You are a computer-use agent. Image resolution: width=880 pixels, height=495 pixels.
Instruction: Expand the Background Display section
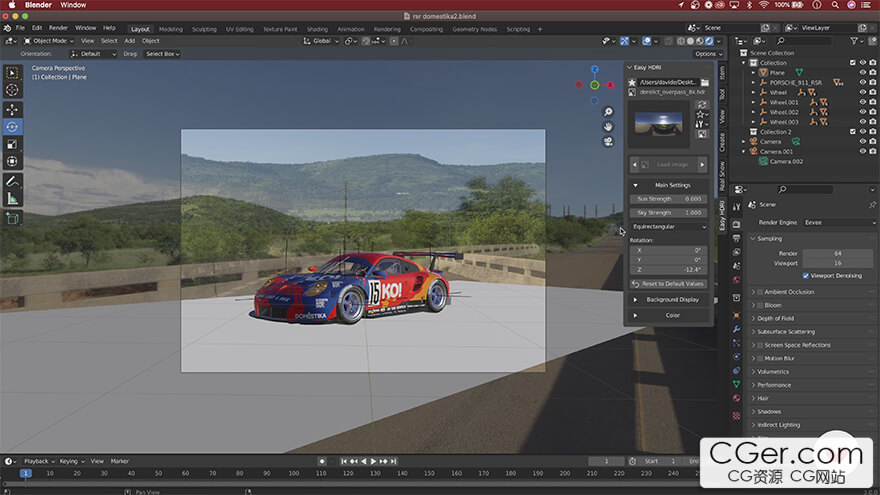(668, 300)
